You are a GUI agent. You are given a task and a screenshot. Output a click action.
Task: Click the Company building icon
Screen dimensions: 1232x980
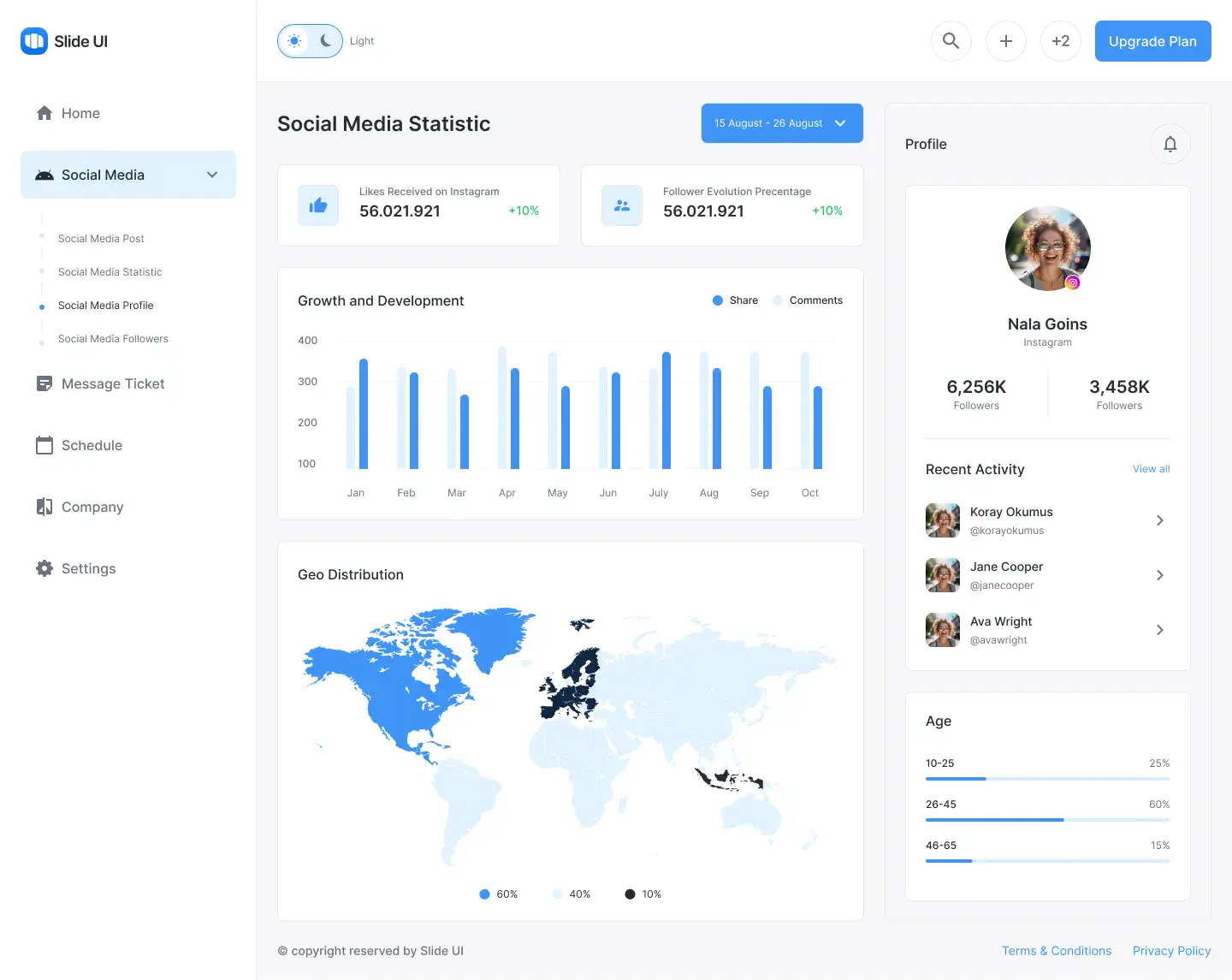(x=44, y=507)
